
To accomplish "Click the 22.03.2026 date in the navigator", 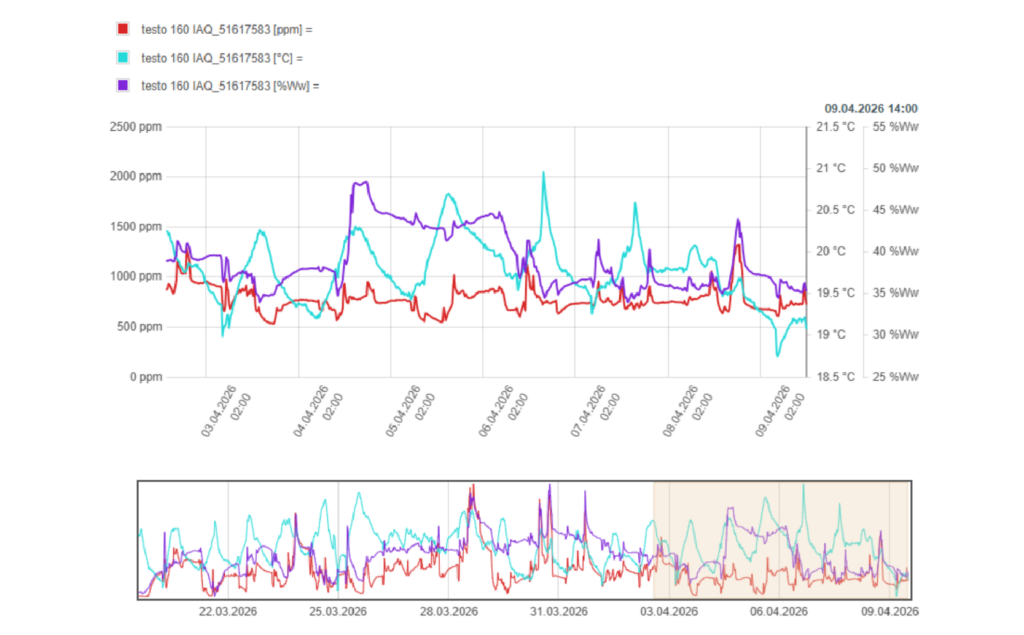I will pos(230,612).
